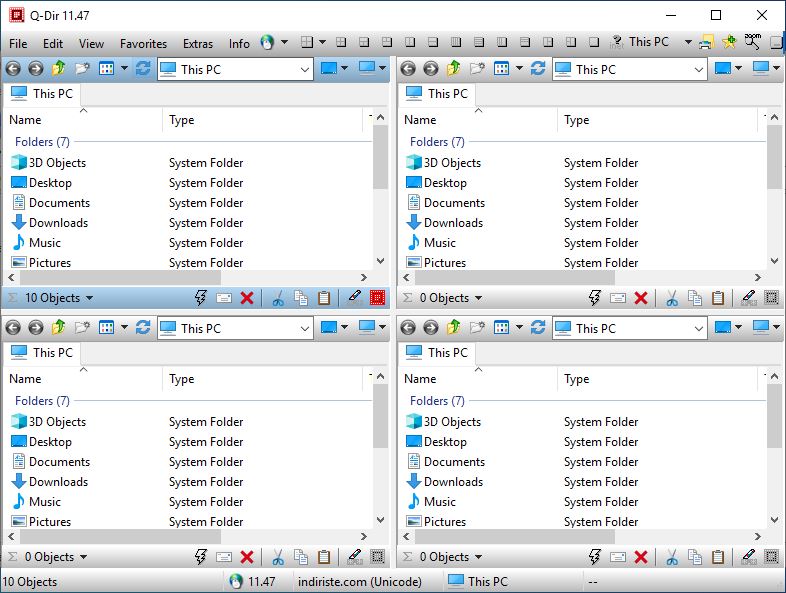The width and height of the screenshot is (786, 593).
Task: Click delete red X in top-right pane
Action: pyautogui.click(x=641, y=298)
